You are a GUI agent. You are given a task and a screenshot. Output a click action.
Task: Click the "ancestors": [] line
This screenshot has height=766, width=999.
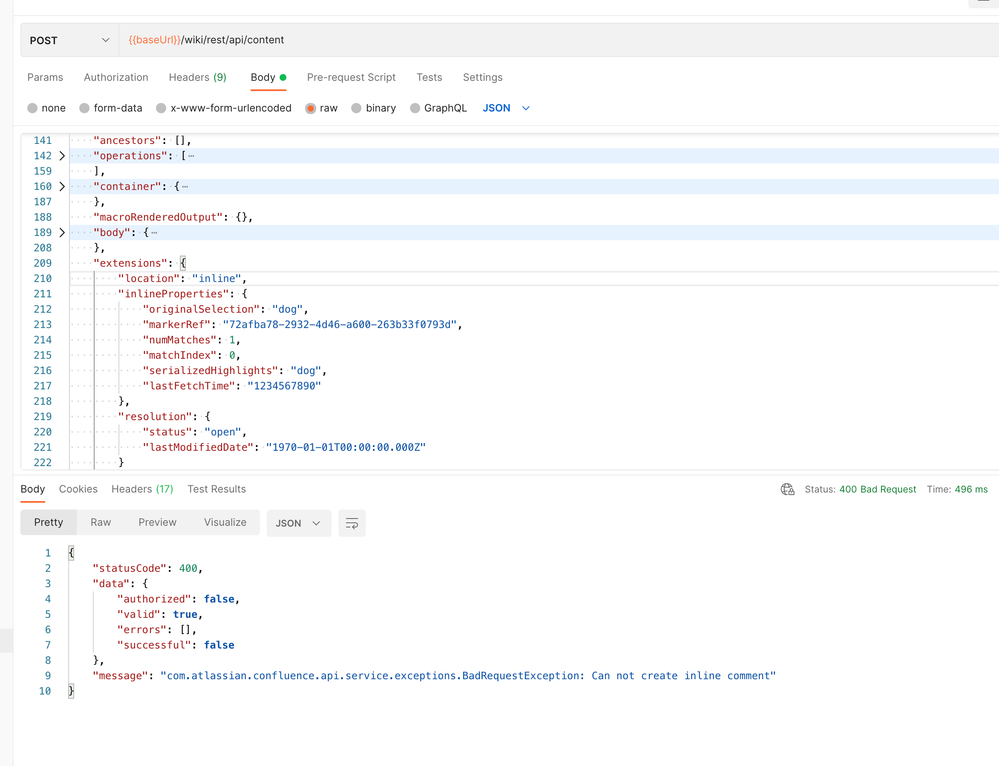click(142, 140)
